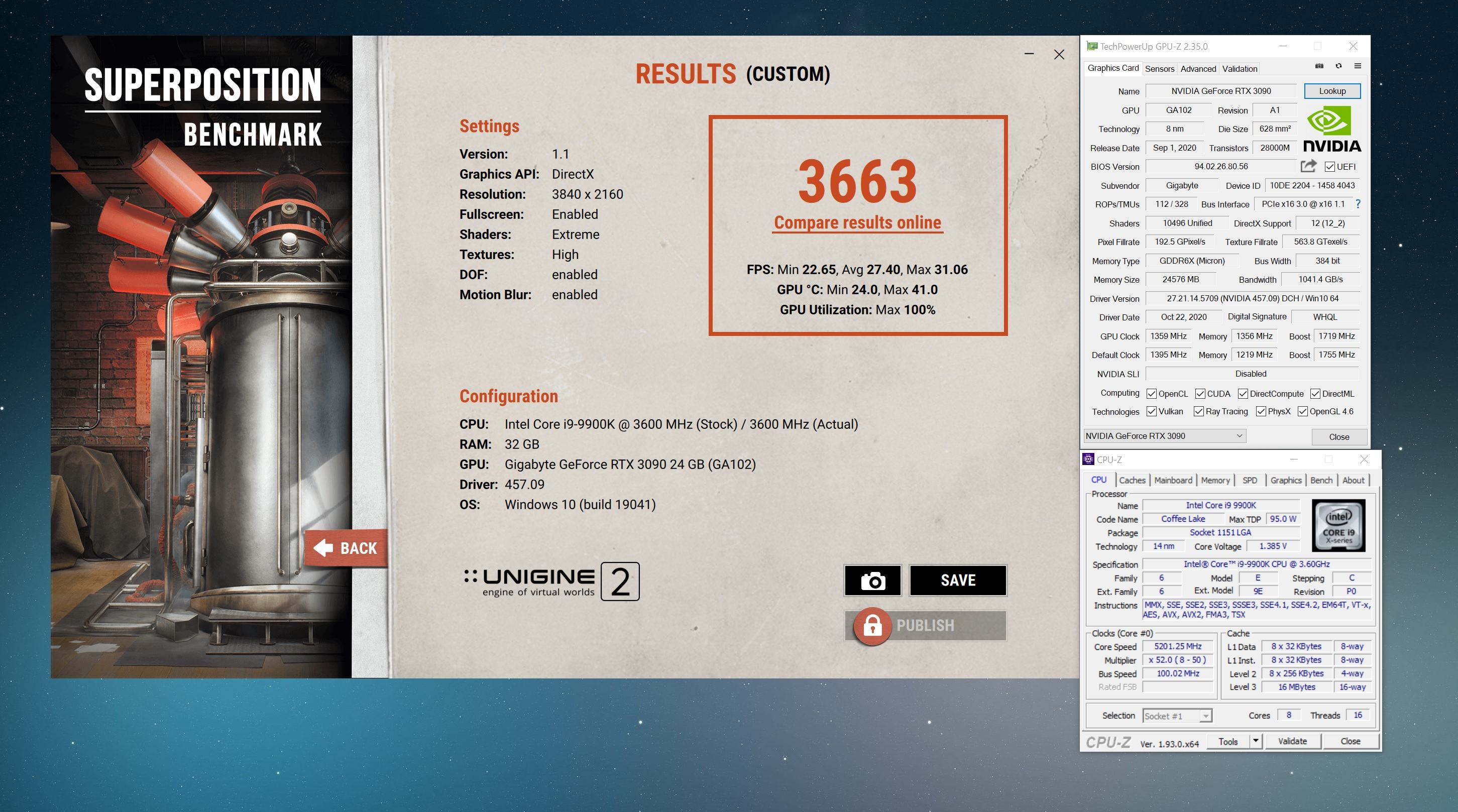Expand the CPU-Z Tools dropdown arrow
The width and height of the screenshot is (1458, 812).
1256,741
